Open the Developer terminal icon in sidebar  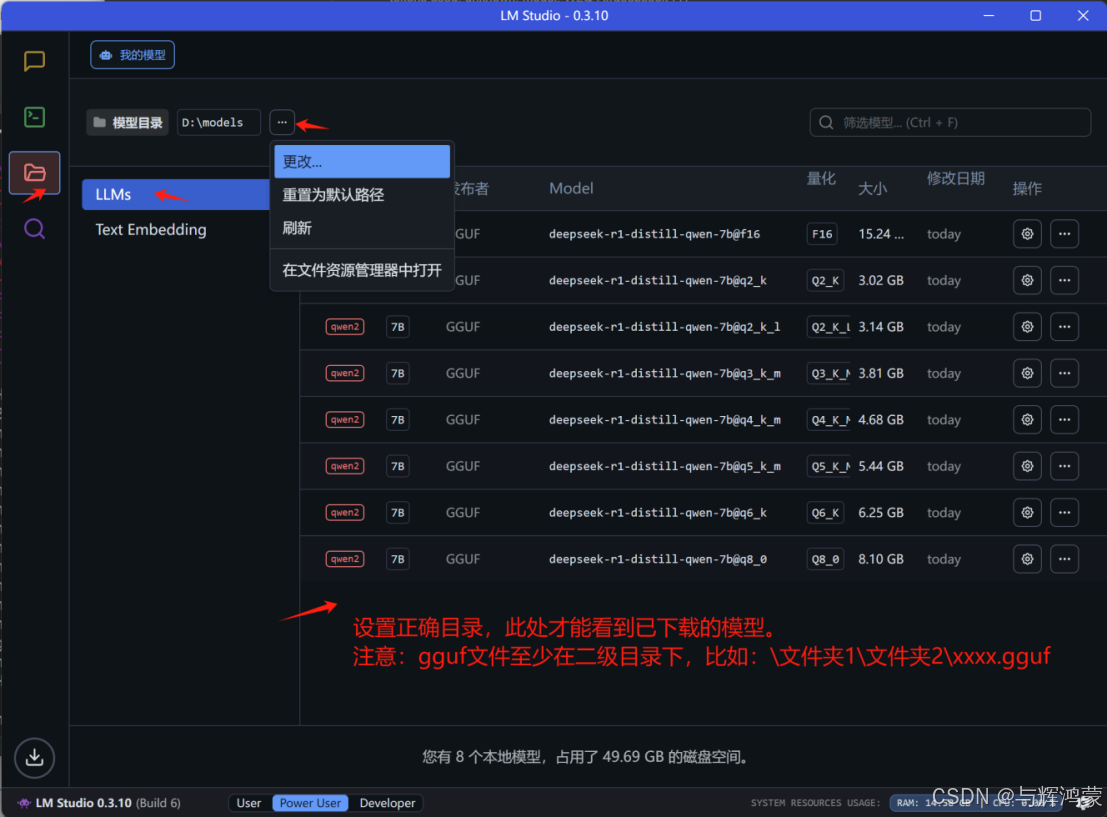click(x=34, y=117)
